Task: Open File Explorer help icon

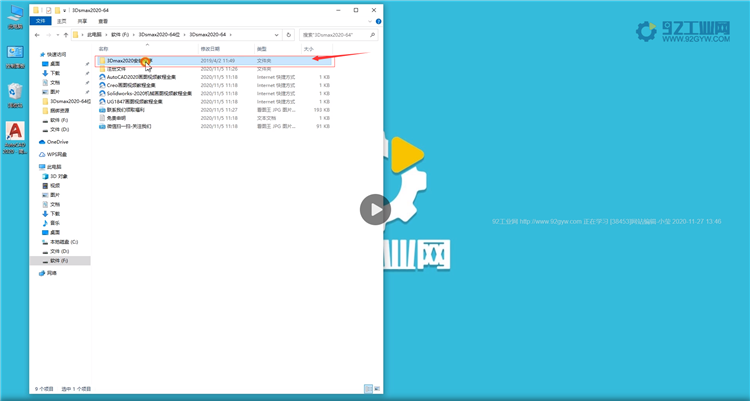Action: click(x=378, y=22)
